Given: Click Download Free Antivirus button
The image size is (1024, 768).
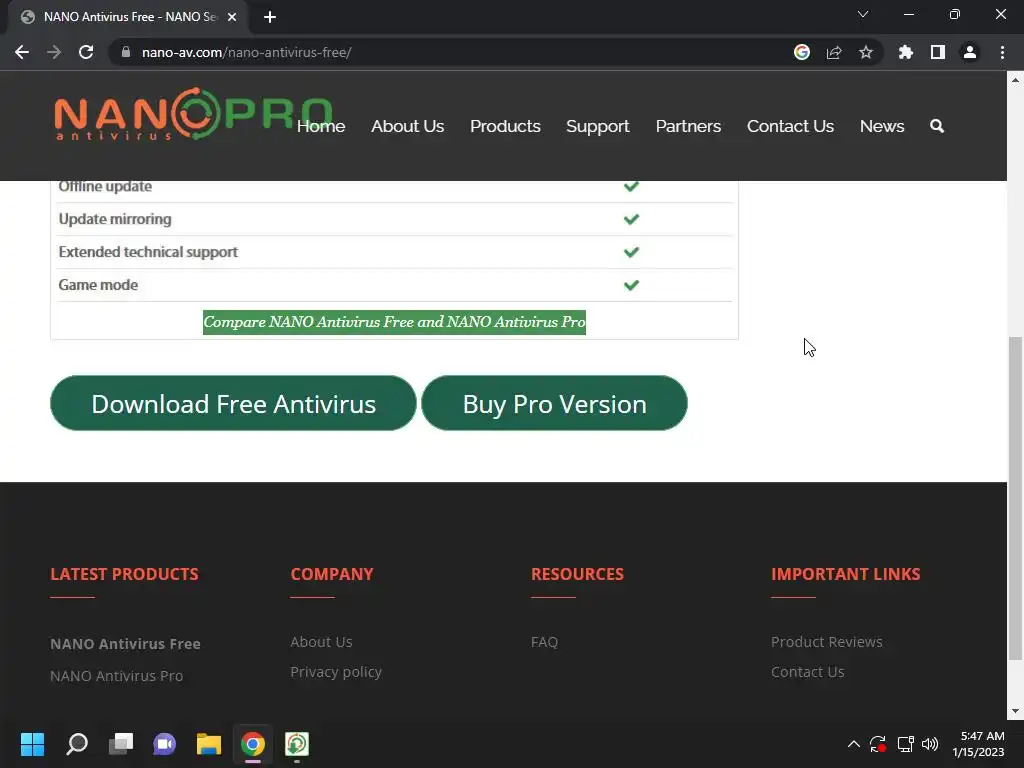Looking at the screenshot, I should coord(233,403).
